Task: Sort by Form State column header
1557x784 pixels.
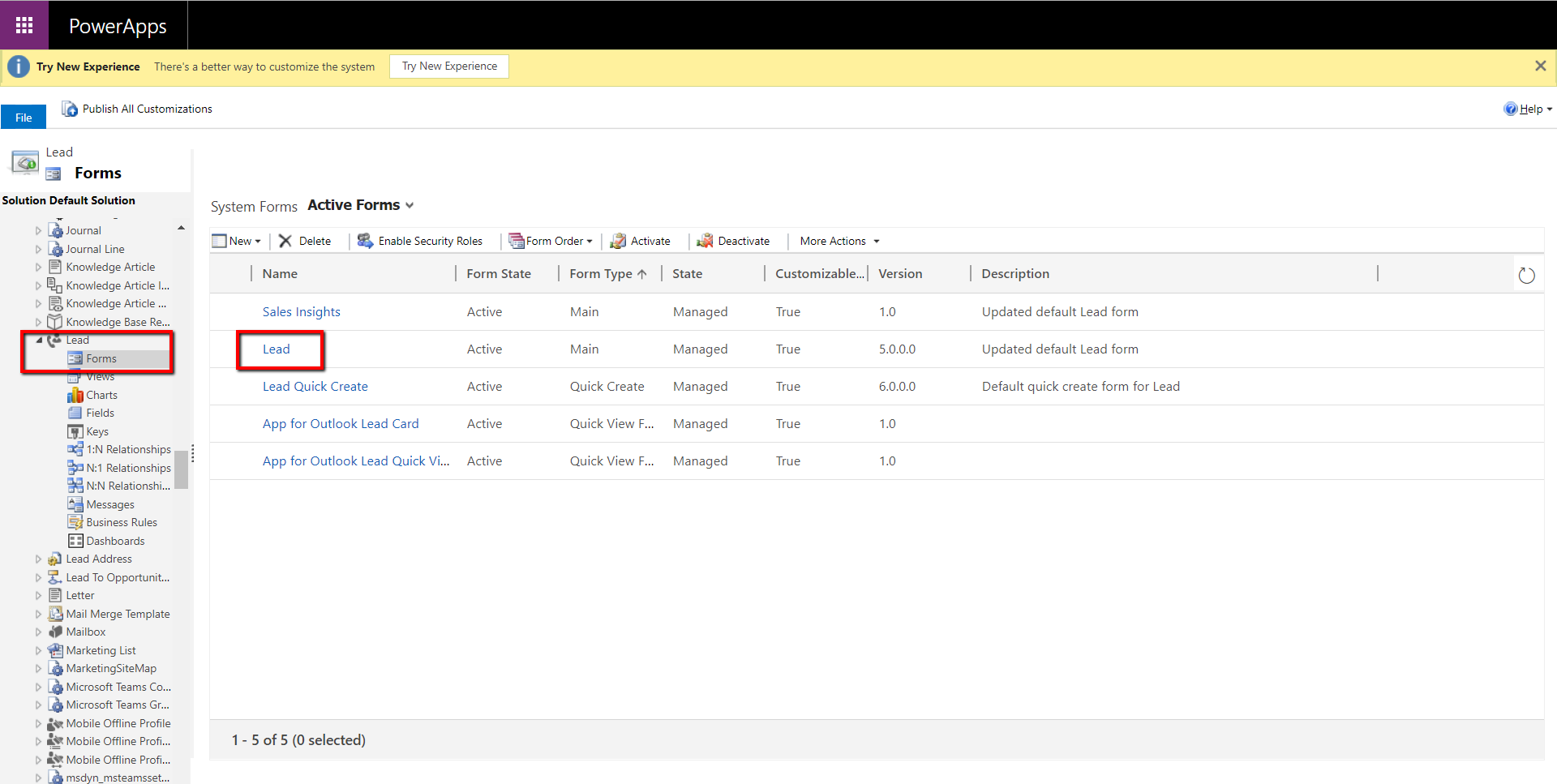Action: coord(507,274)
